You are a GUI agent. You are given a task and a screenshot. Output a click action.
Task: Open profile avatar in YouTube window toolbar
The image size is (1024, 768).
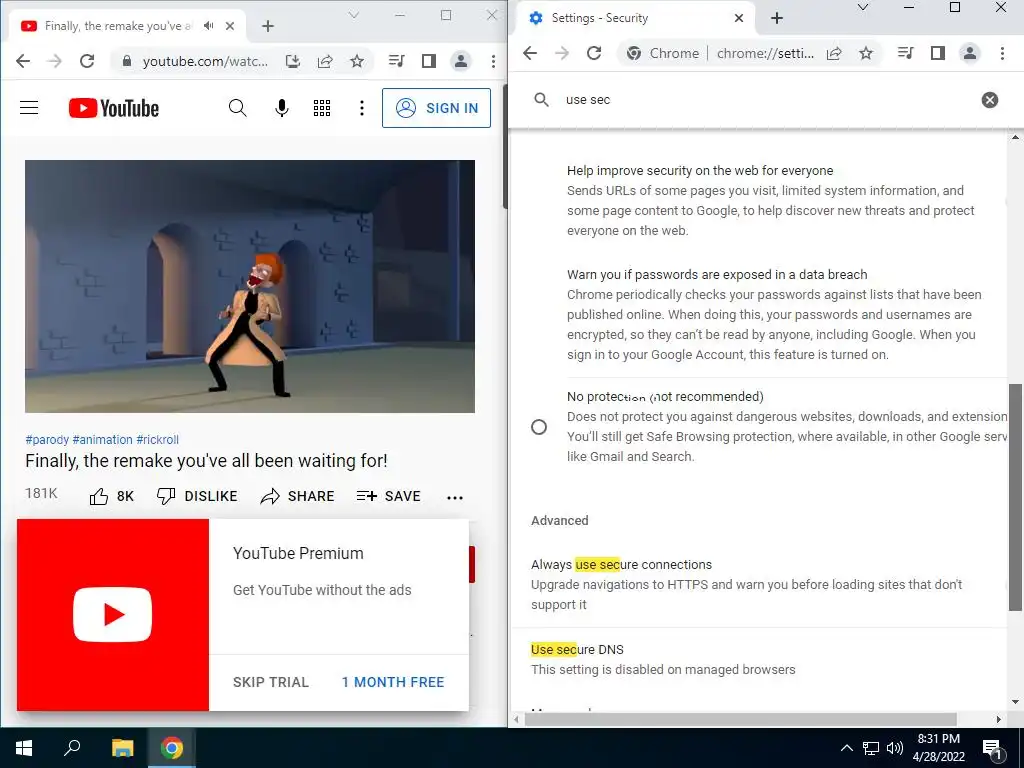tap(460, 61)
